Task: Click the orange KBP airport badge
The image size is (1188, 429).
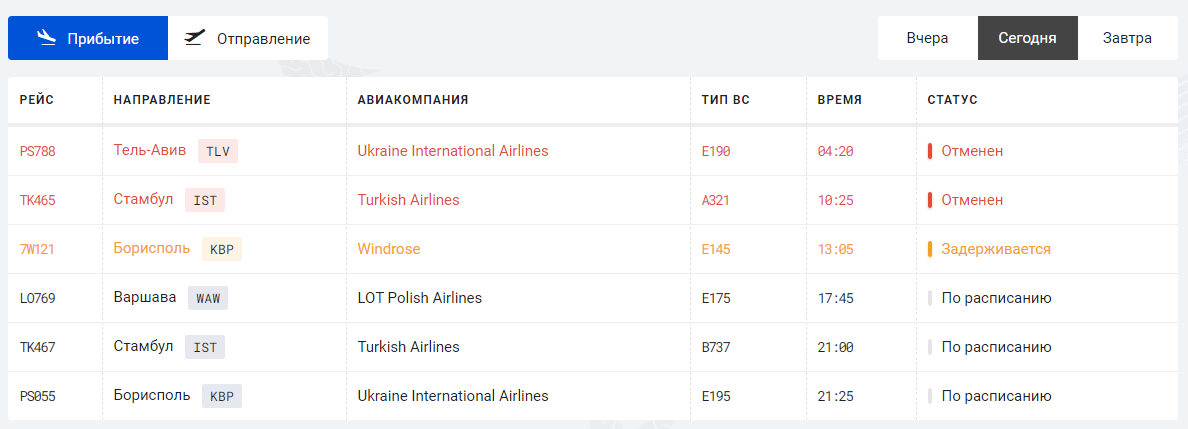Action: coord(221,249)
